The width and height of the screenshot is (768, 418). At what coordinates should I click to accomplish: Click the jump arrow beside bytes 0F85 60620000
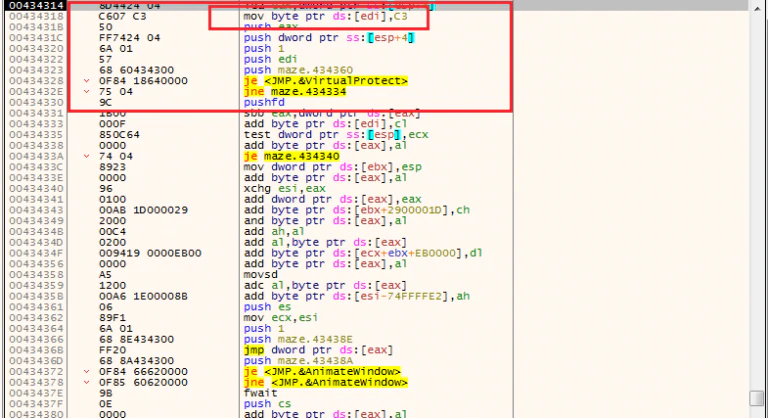(x=86, y=383)
